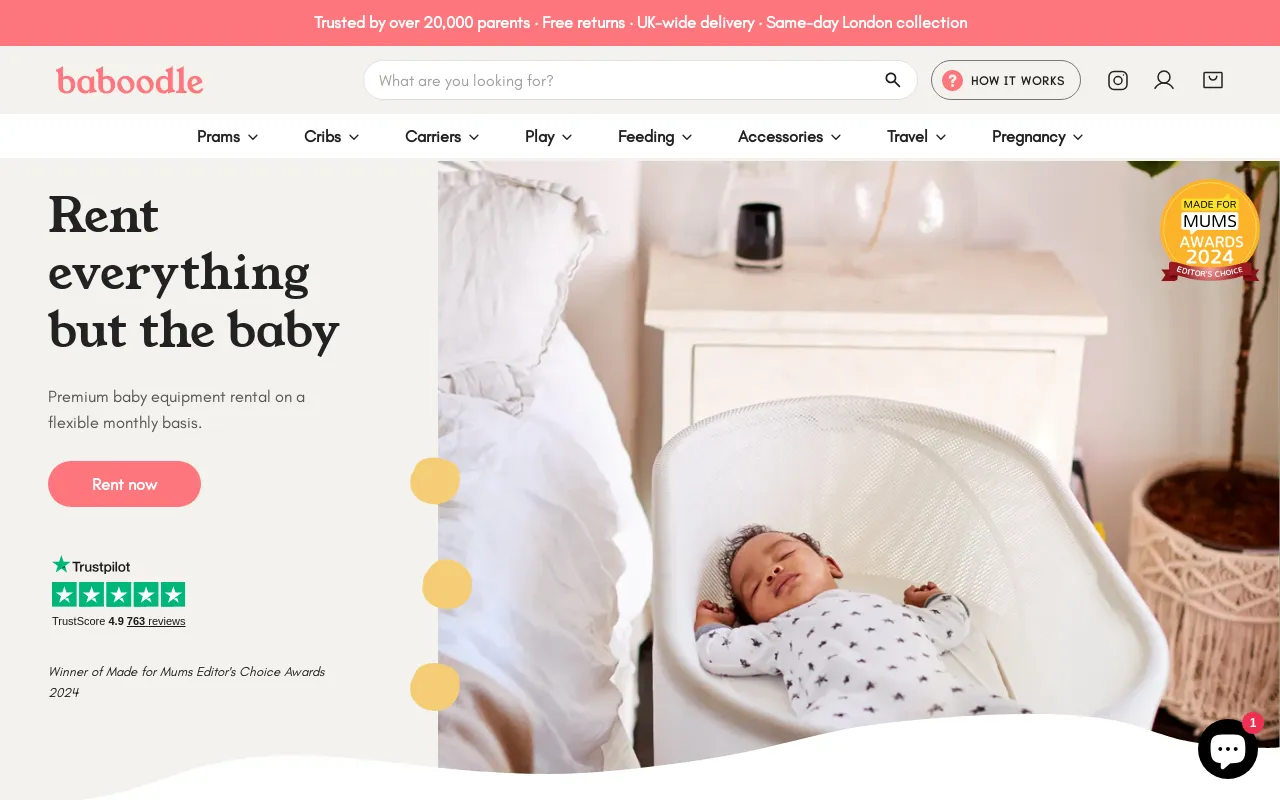The height and width of the screenshot is (800, 1280).
Task: Open the Travel menu item
Action: point(917,136)
